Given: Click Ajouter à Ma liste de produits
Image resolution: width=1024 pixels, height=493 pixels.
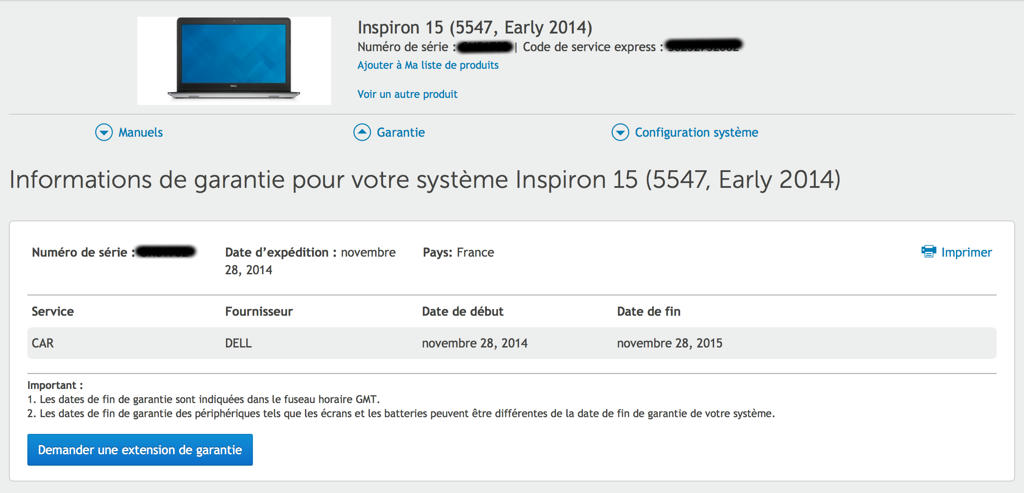Looking at the screenshot, I should pos(428,65).
